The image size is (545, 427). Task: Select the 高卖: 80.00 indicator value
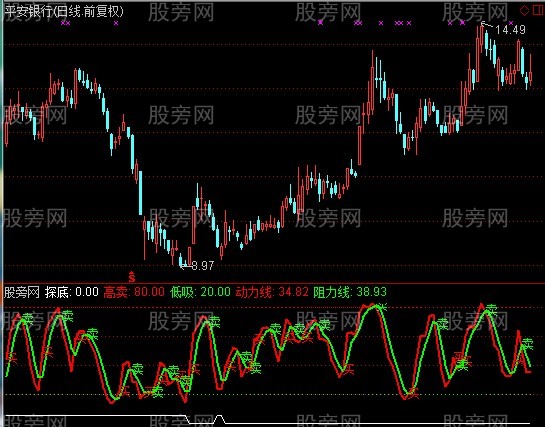point(134,292)
